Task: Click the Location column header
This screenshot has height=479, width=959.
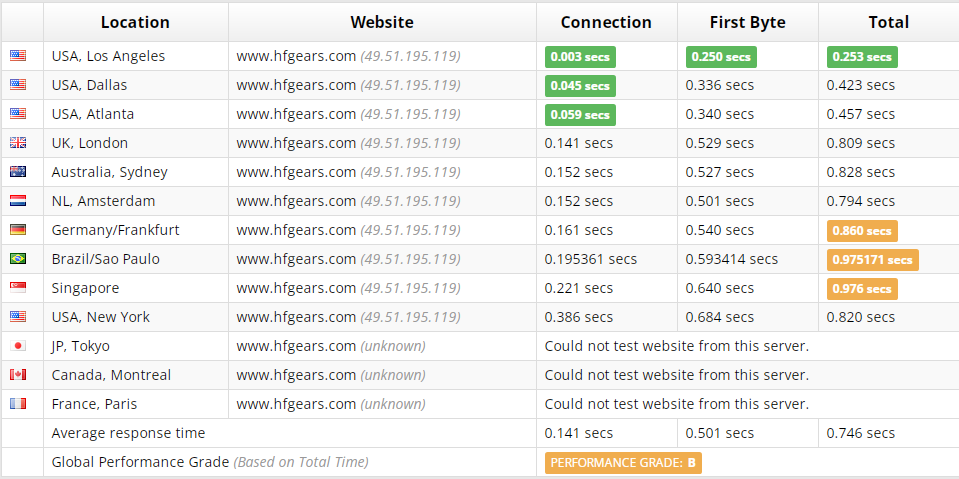Action: point(135,22)
